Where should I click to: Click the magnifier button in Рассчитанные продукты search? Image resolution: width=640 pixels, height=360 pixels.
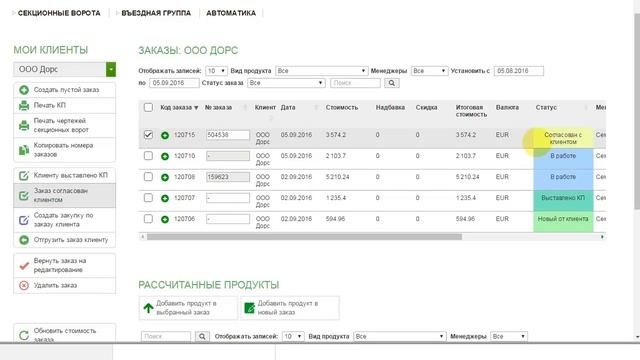click(x=202, y=336)
